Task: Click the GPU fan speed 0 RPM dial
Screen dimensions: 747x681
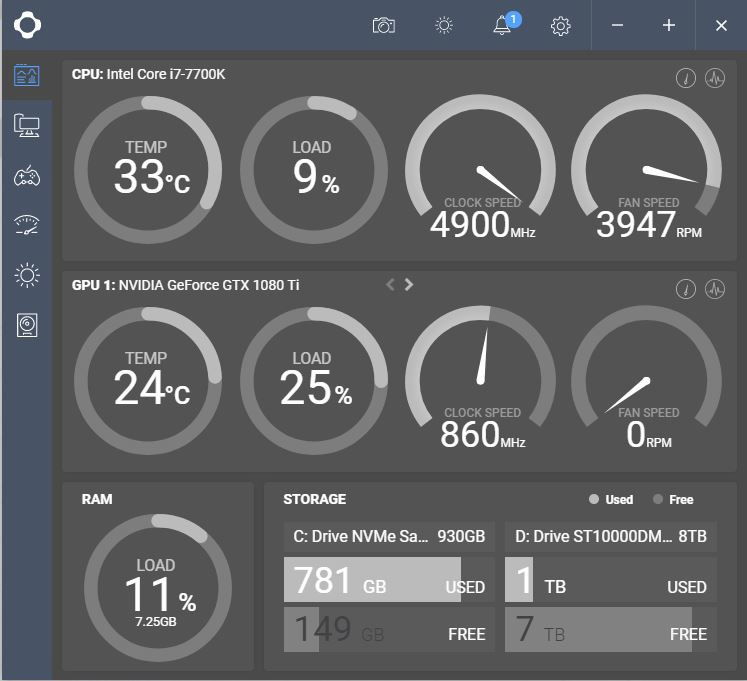Action: (646, 377)
